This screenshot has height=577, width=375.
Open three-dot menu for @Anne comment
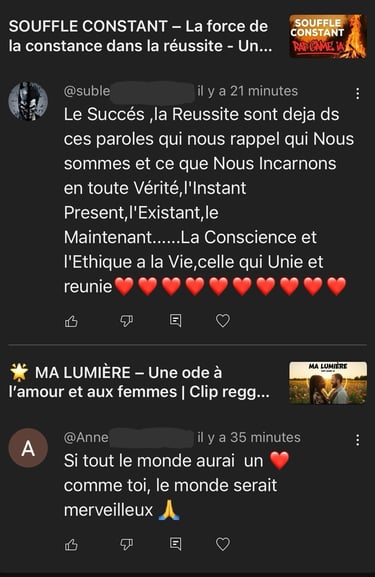pos(357,440)
